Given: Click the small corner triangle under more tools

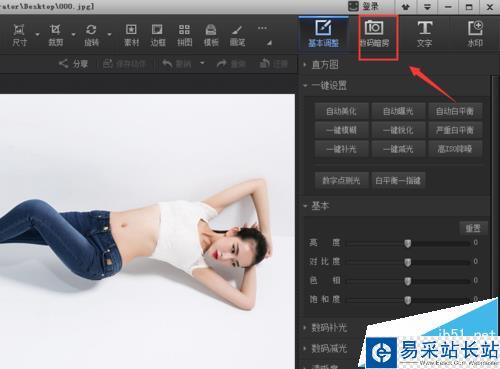Looking at the screenshot, I should click(269, 43).
